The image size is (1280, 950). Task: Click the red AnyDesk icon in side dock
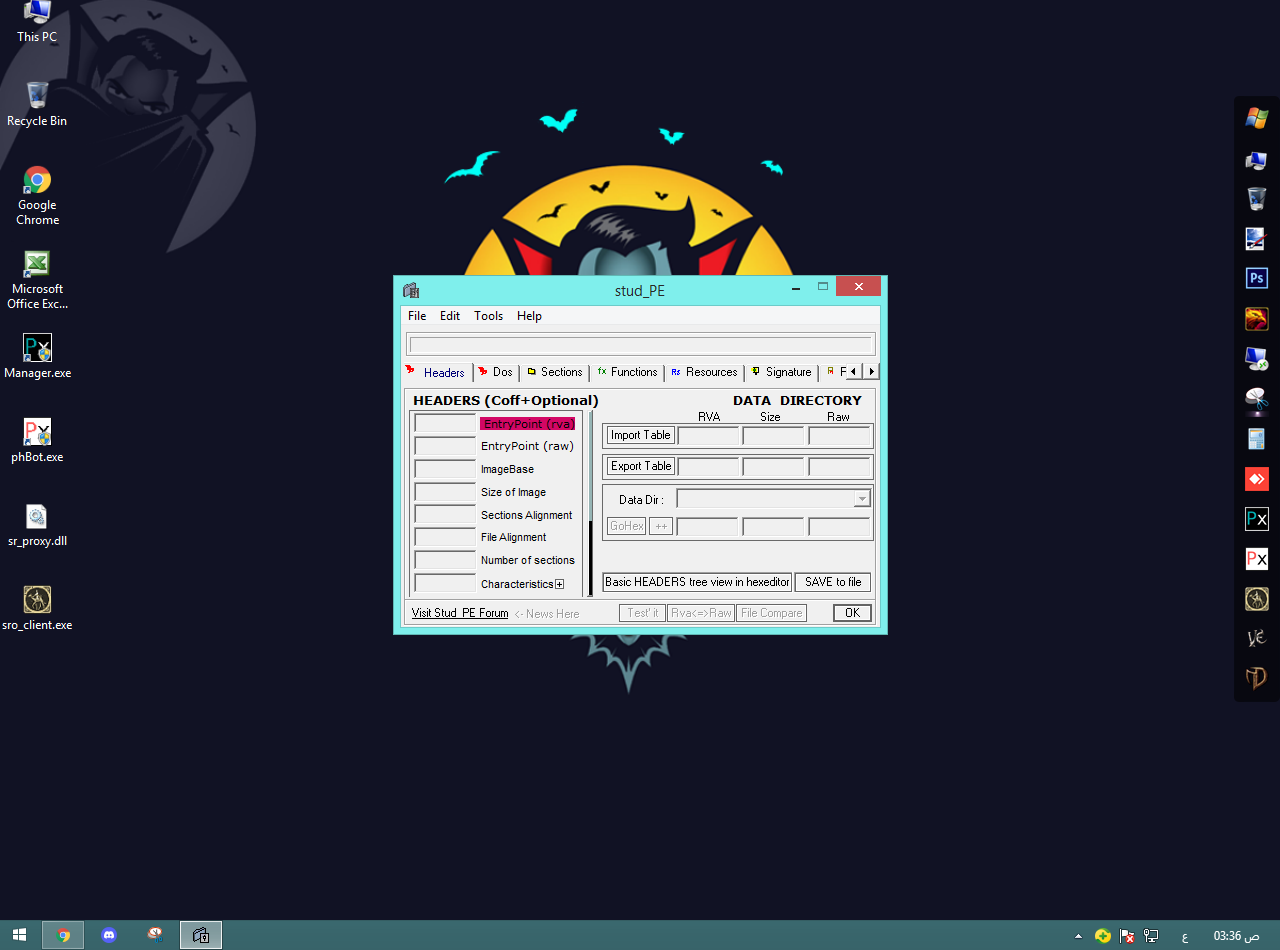[1256, 479]
